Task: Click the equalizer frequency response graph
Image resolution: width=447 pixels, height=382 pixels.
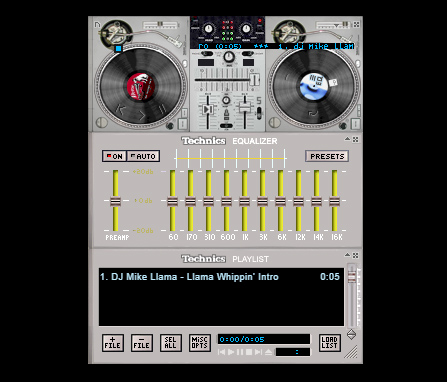Action: (x=230, y=158)
